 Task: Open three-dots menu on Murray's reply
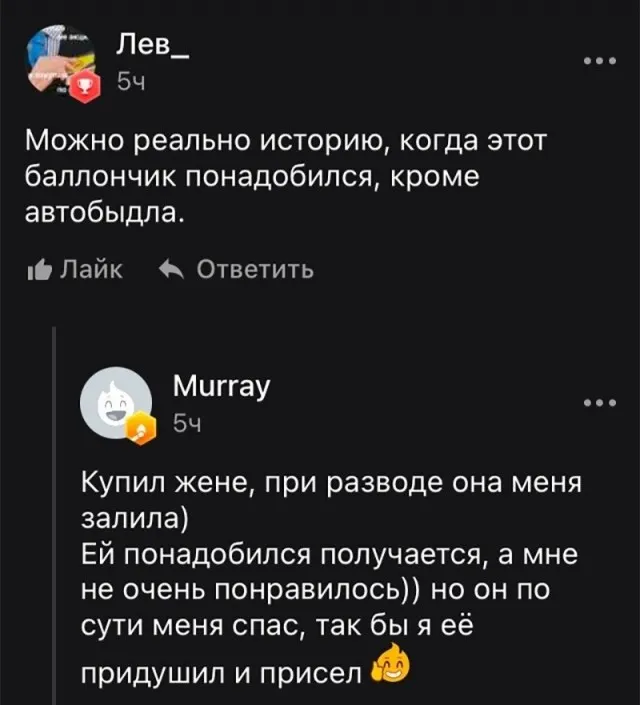click(x=605, y=403)
